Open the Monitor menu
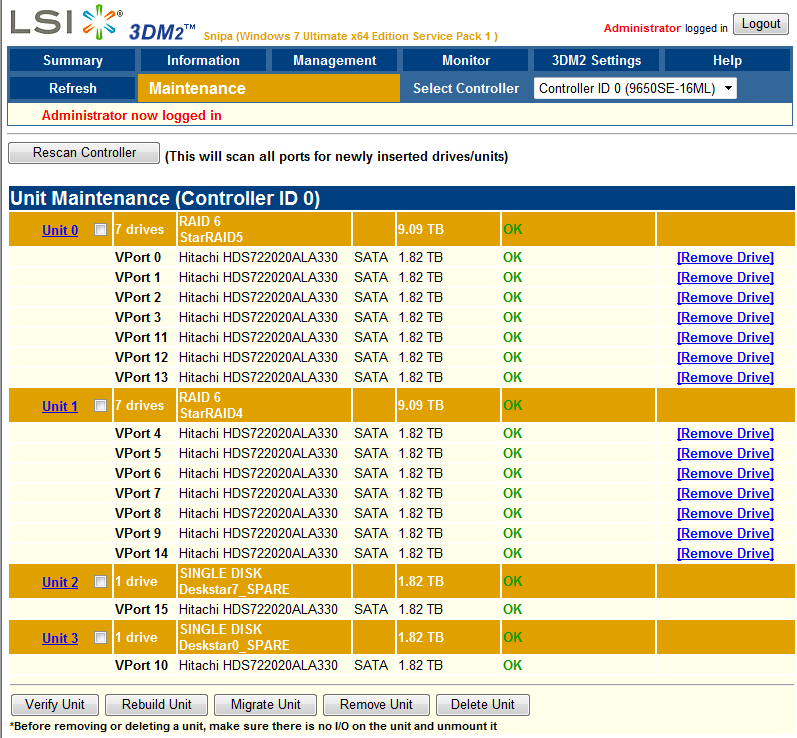 click(466, 61)
